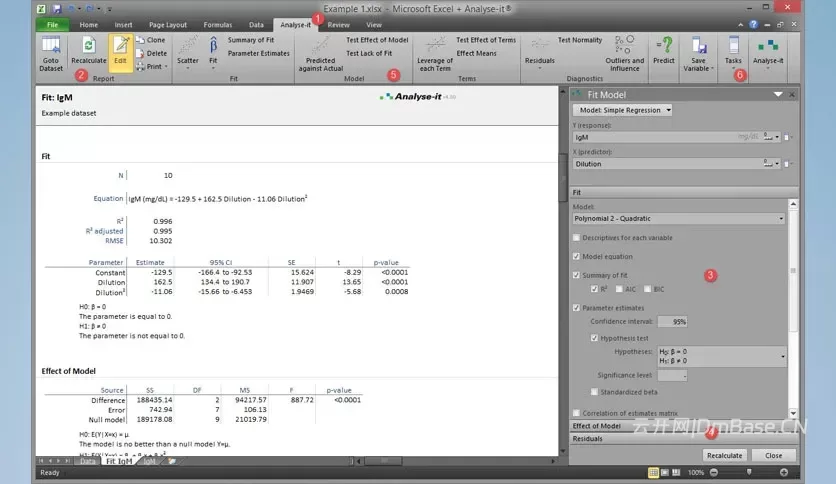Open the Model: Simple Regression dropdown
This screenshot has height=484, width=836.
coord(622,110)
